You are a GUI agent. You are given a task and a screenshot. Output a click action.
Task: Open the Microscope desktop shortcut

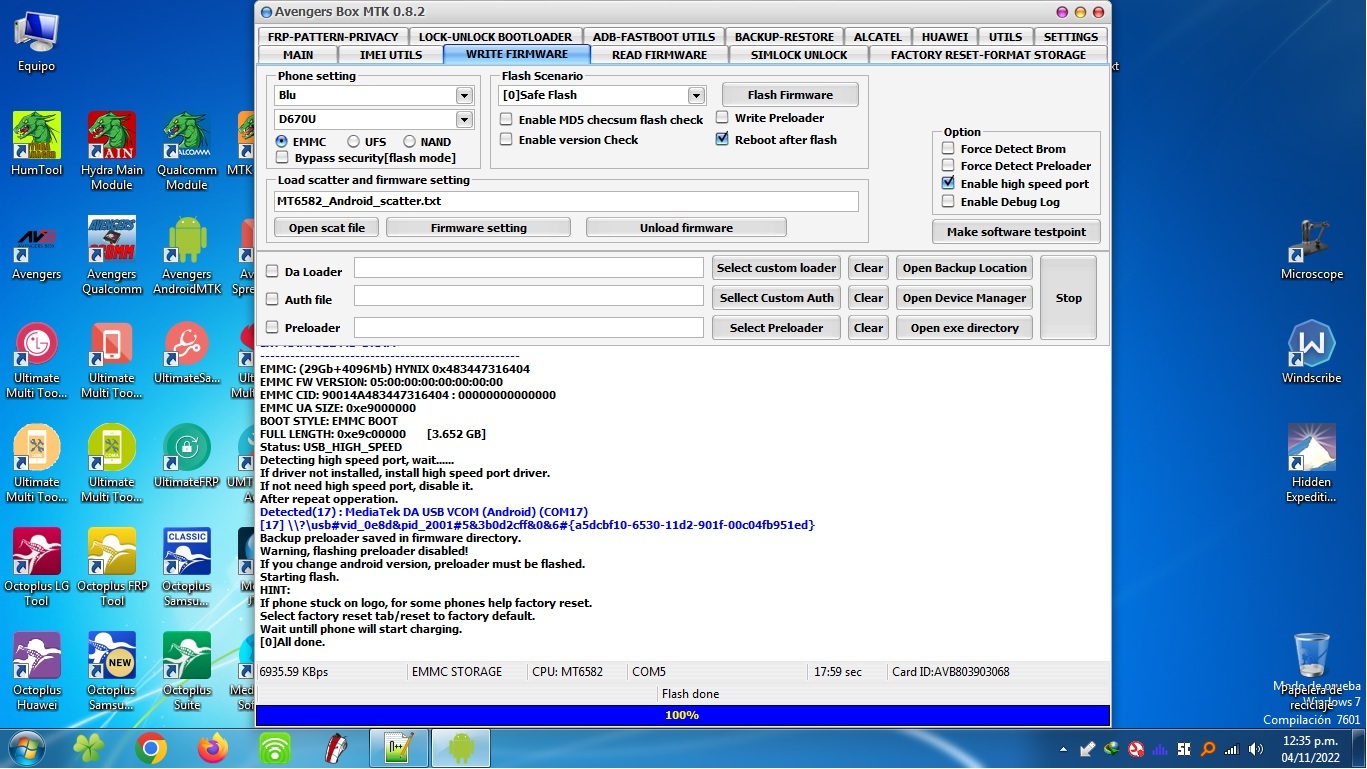pyautogui.click(x=1312, y=249)
